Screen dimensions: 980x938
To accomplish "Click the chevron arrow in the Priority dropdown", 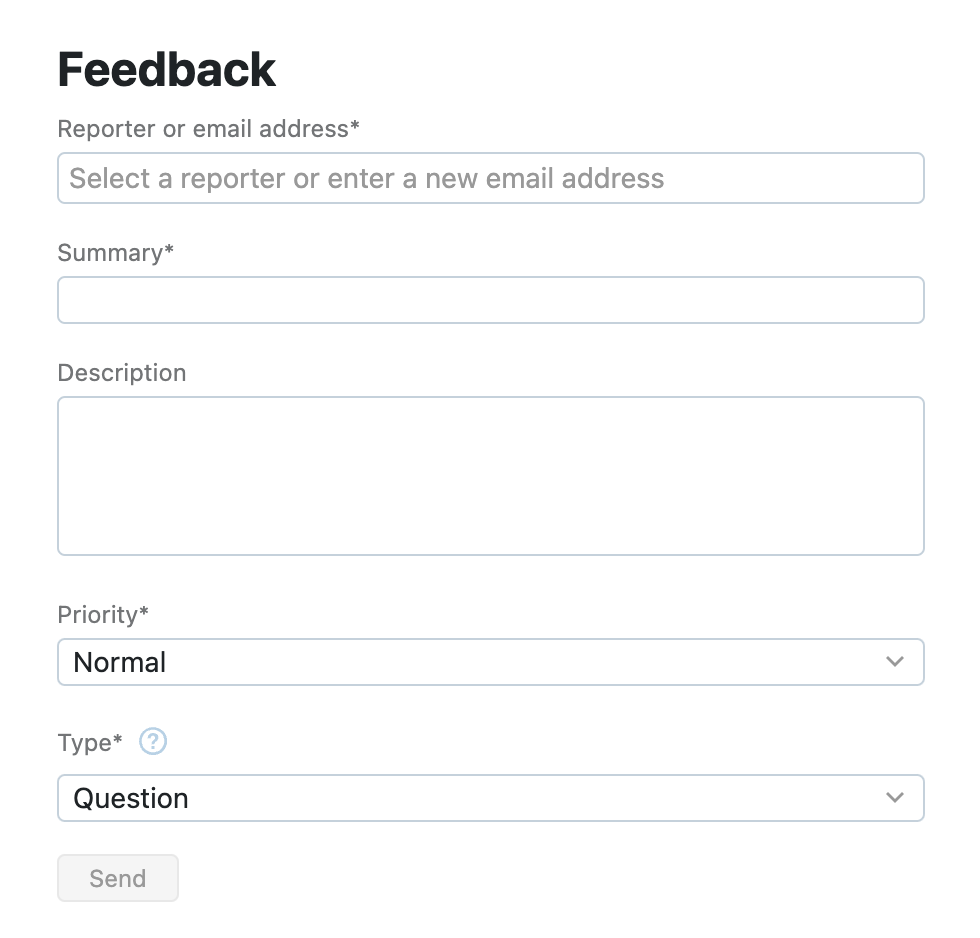I will [x=895, y=662].
